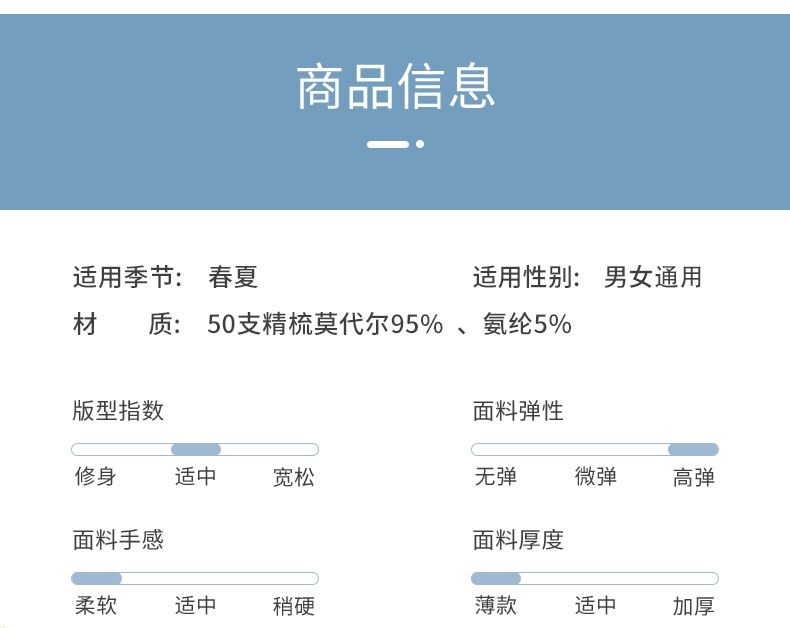Select 柔软 fabric feel label

coord(95,606)
